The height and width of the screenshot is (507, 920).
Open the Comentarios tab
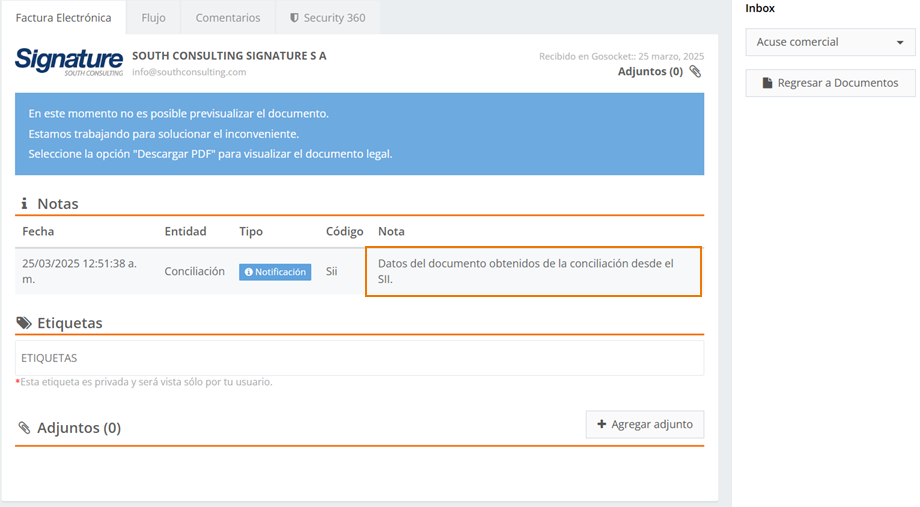point(228,18)
